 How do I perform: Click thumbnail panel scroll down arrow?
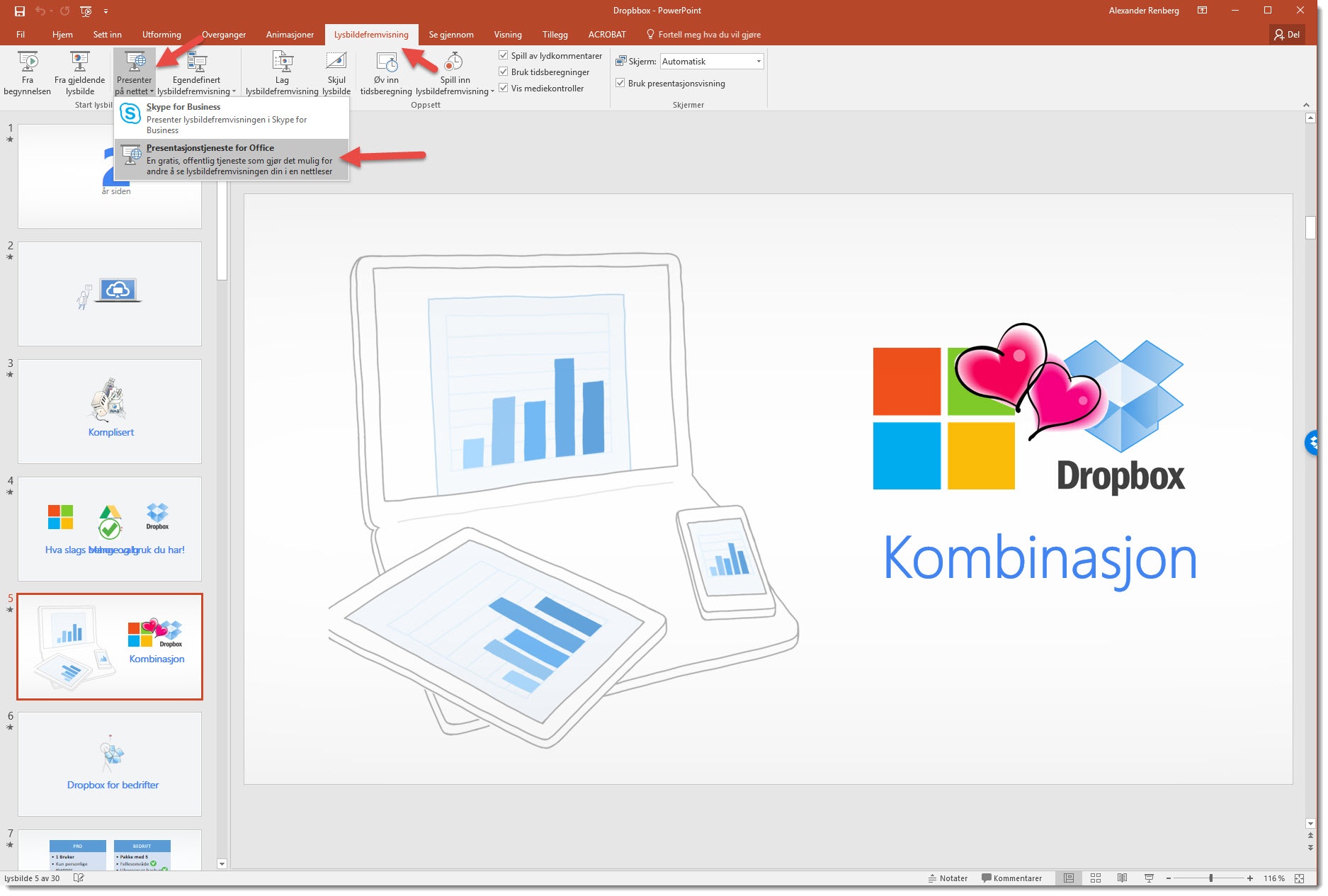point(222,863)
